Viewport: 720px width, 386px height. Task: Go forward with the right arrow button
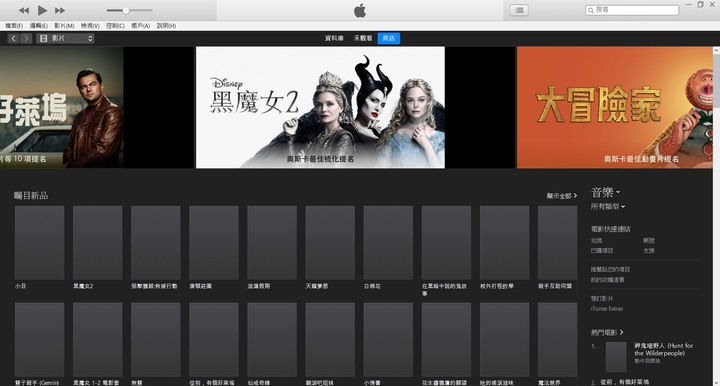26,39
